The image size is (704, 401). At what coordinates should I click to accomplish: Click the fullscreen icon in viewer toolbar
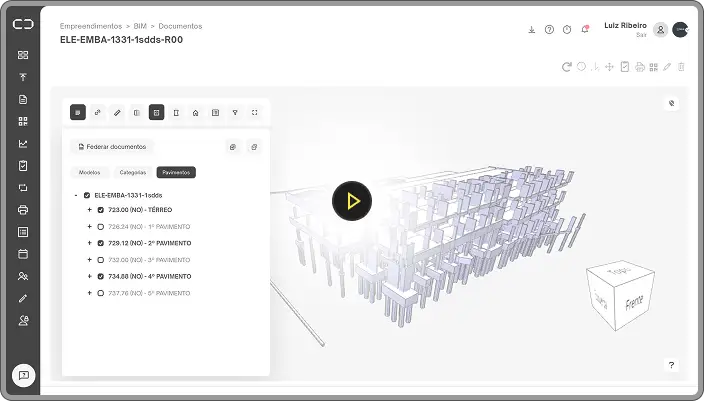pos(255,113)
